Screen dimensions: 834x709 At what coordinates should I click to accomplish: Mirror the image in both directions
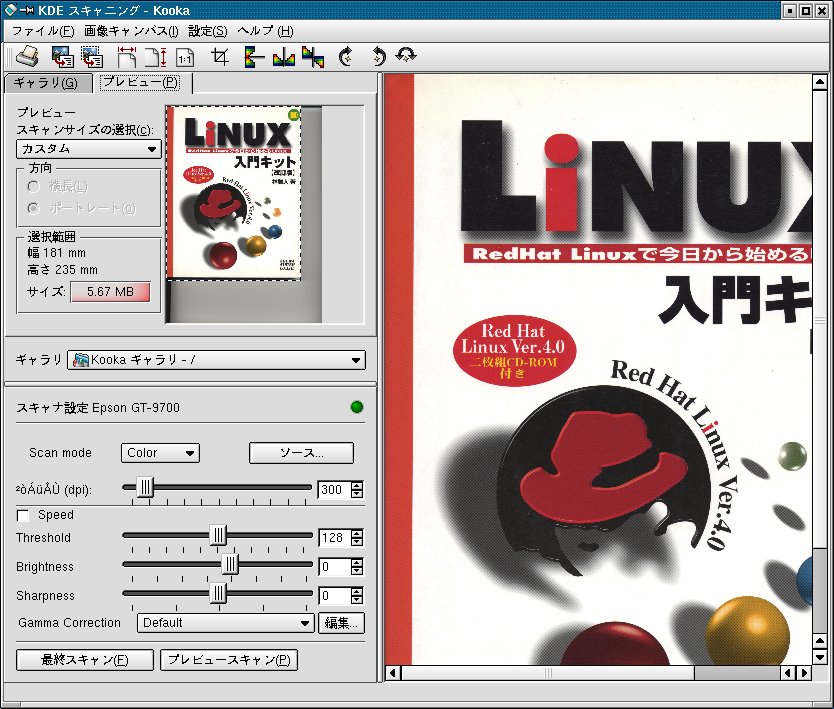coord(313,56)
